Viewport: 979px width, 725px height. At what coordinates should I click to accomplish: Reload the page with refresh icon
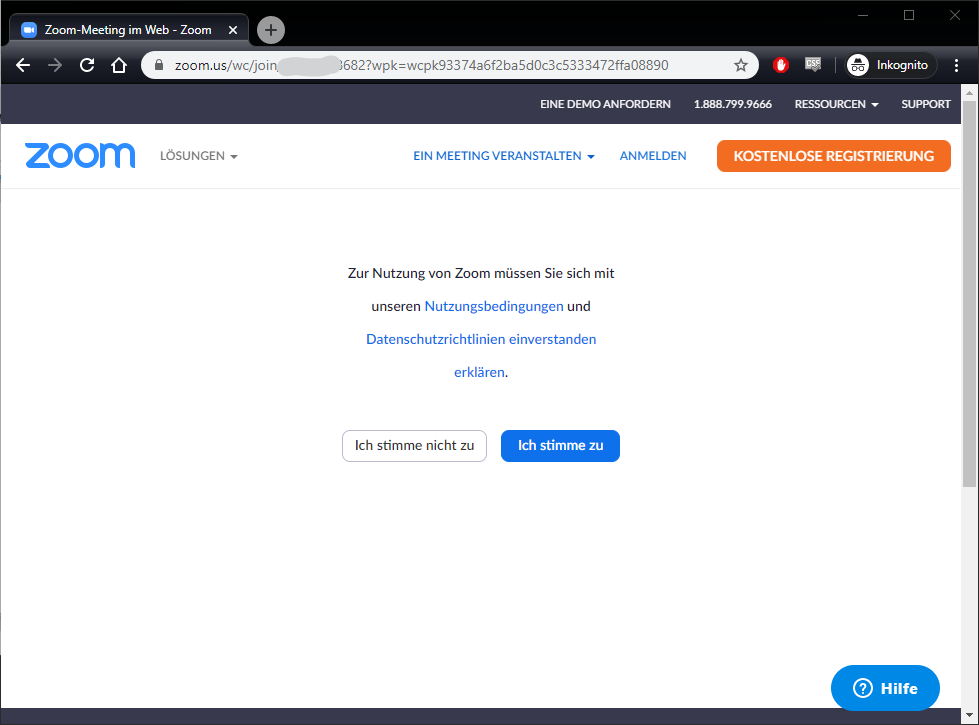(87, 65)
